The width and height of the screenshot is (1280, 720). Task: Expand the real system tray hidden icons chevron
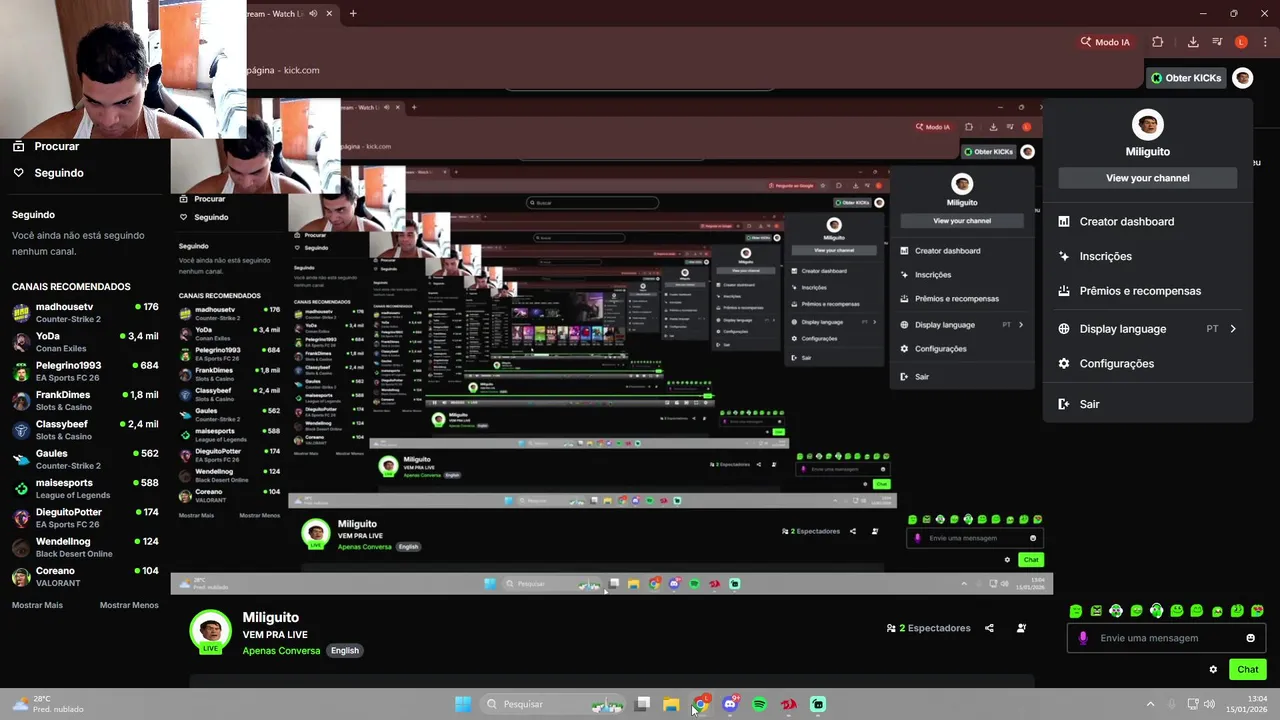pos(1150,704)
